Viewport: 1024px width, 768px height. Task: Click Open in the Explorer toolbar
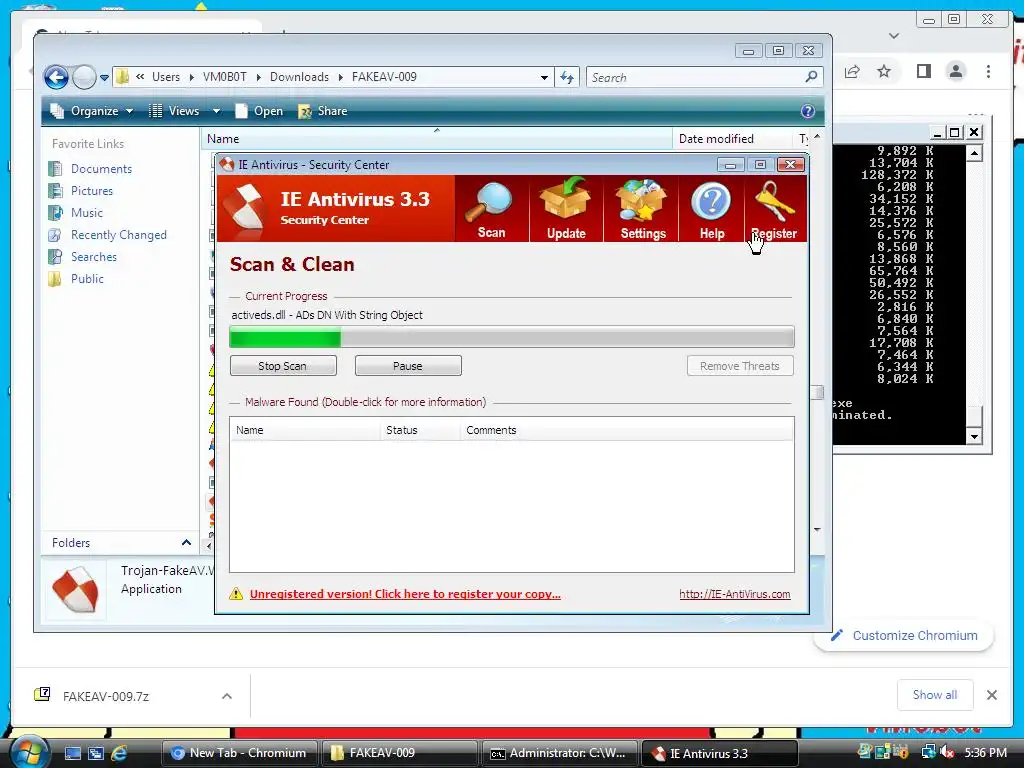259,111
